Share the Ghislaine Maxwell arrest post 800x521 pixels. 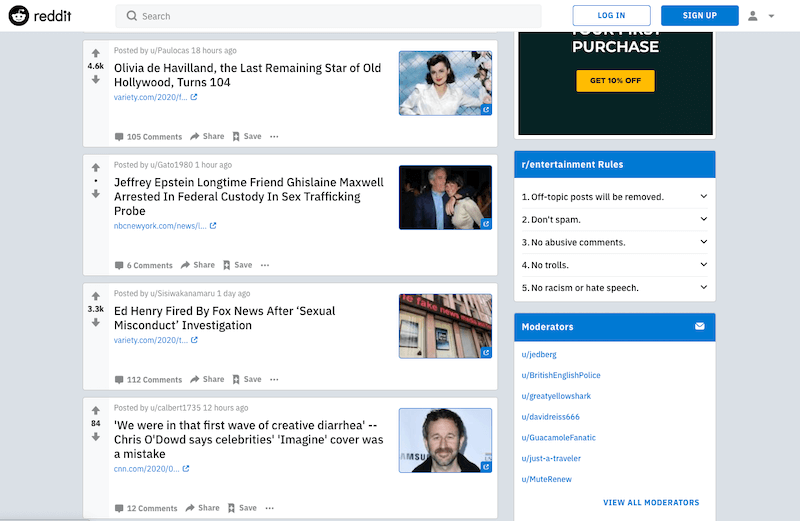[198, 265]
